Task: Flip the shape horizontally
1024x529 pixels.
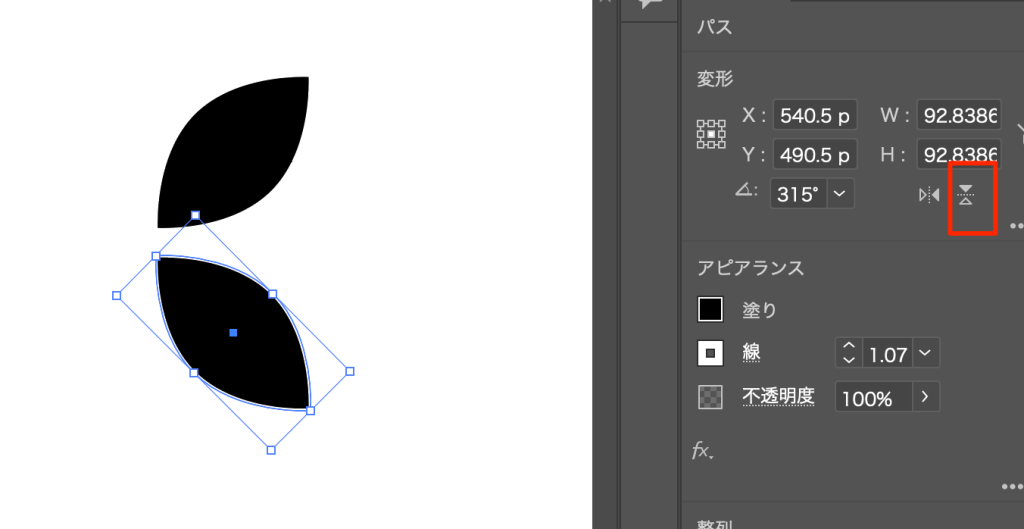Action: point(929,195)
